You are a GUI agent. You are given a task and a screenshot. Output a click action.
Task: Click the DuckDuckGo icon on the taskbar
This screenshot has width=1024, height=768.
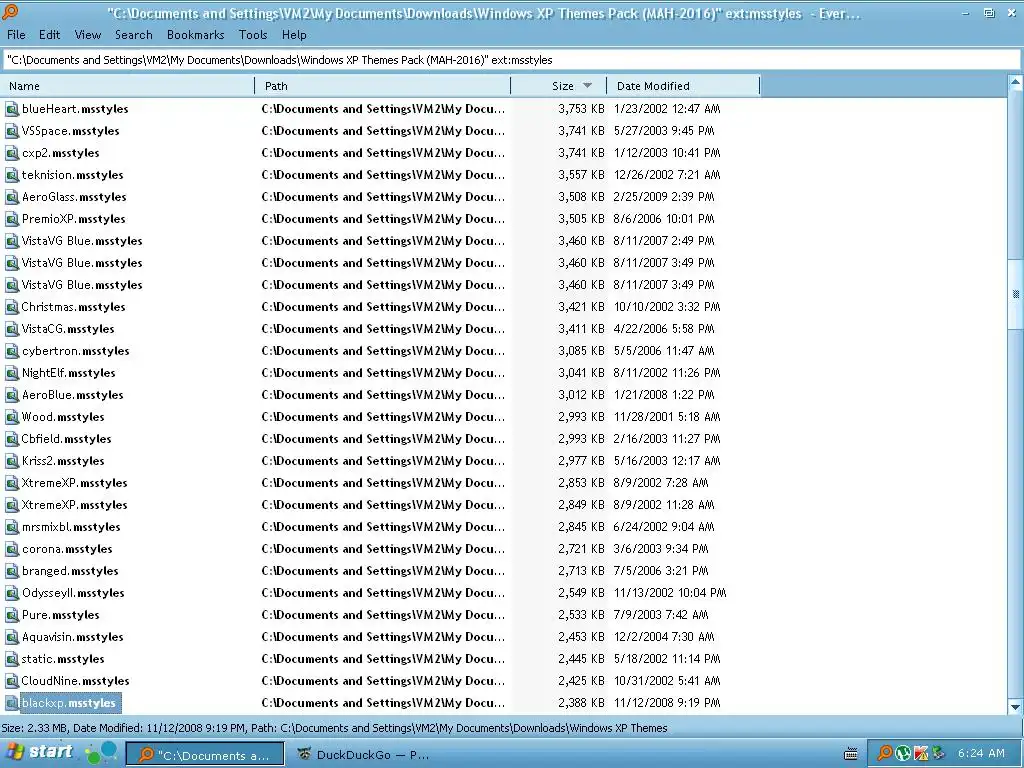tap(304, 754)
